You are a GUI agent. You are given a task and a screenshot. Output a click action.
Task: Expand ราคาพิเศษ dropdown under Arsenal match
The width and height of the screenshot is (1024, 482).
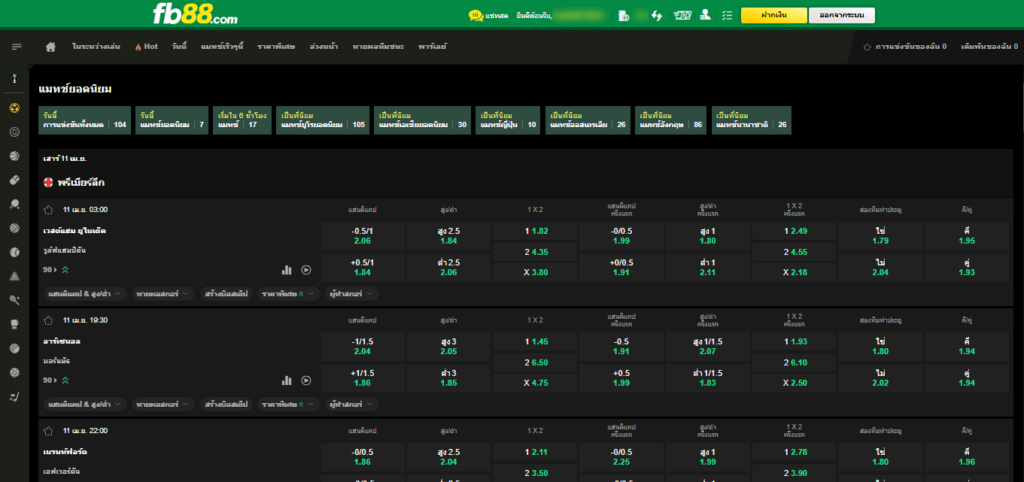288,404
